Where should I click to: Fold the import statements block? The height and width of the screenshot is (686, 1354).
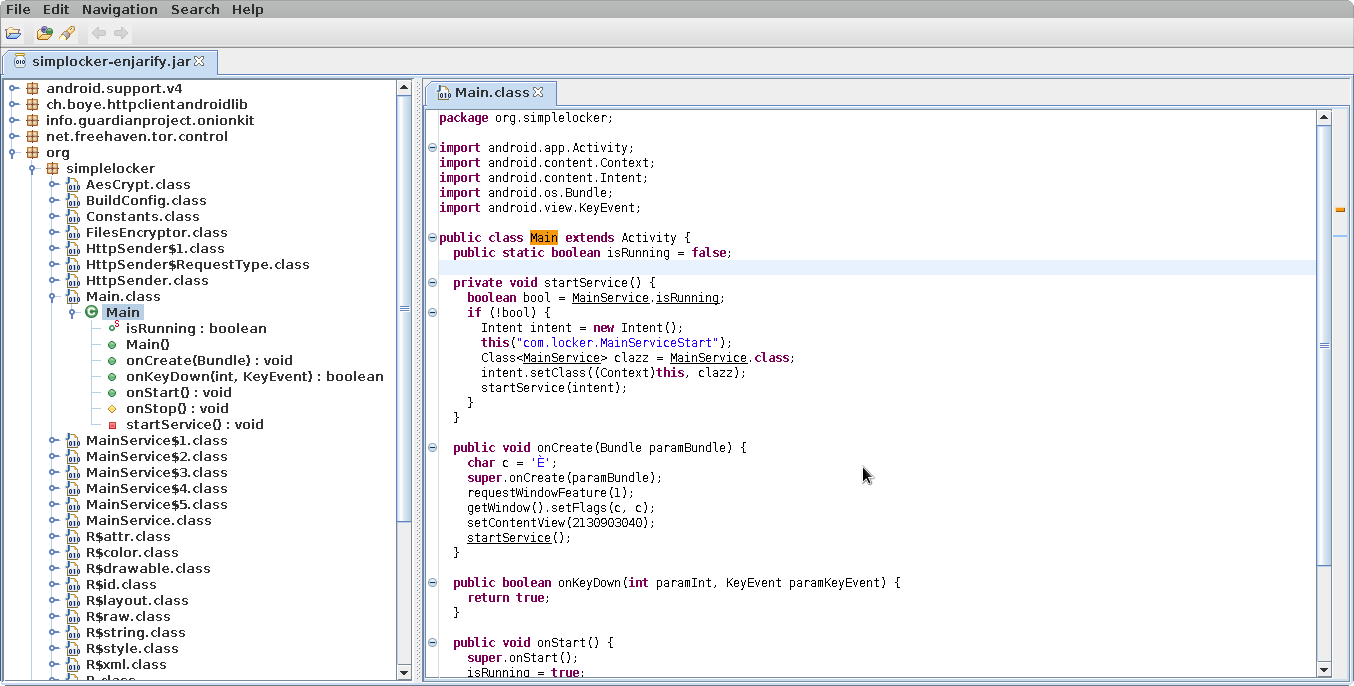point(432,148)
